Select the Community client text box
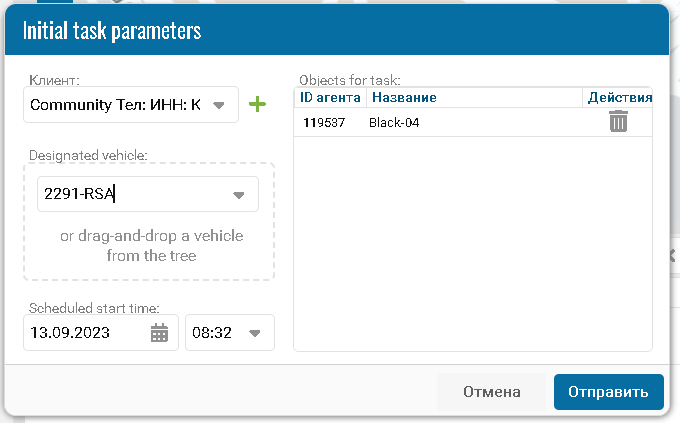Viewport: 680px width, 423px height. point(115,104)
